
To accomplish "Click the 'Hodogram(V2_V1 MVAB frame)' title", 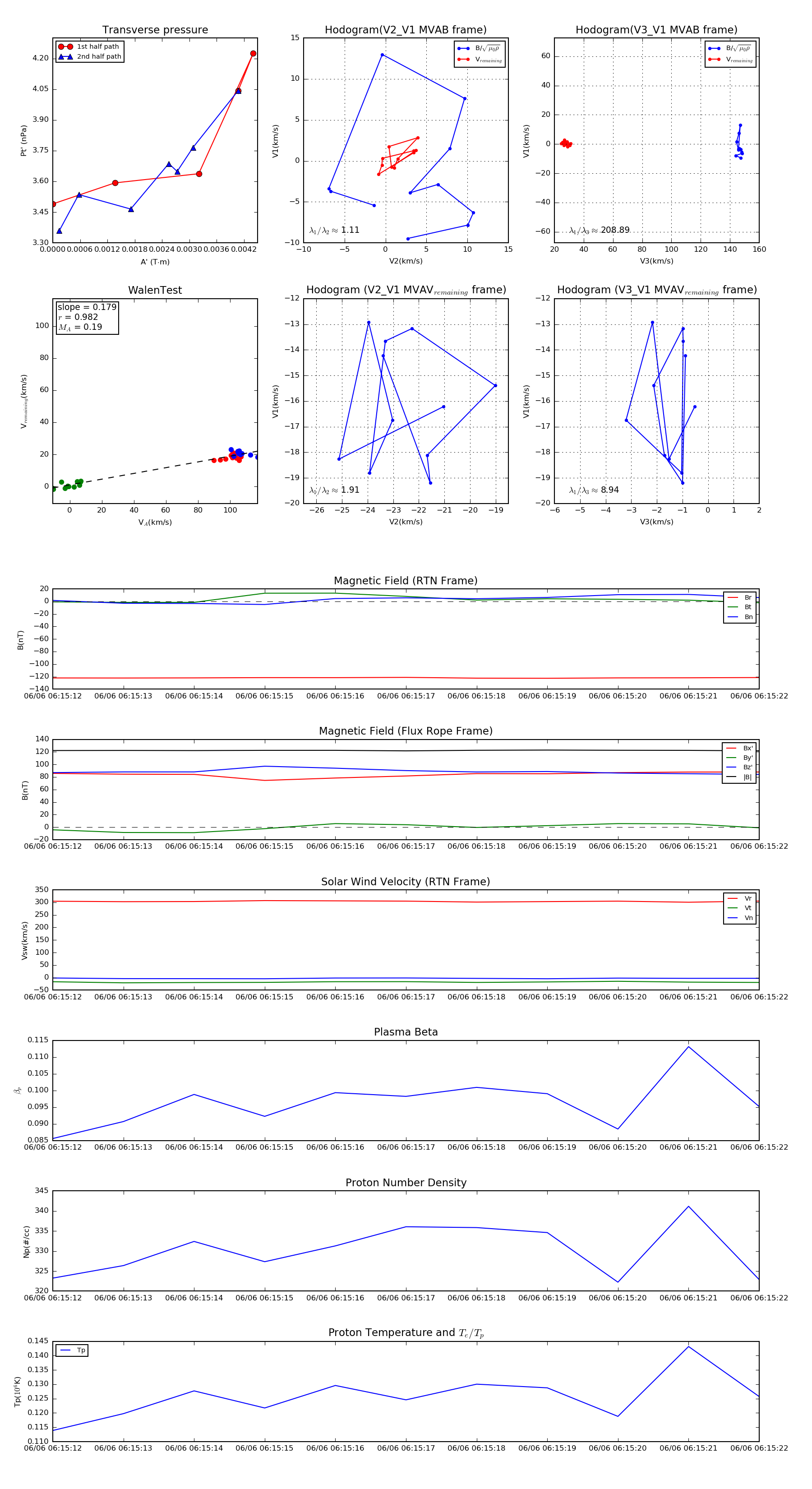I will coord(406,30).
